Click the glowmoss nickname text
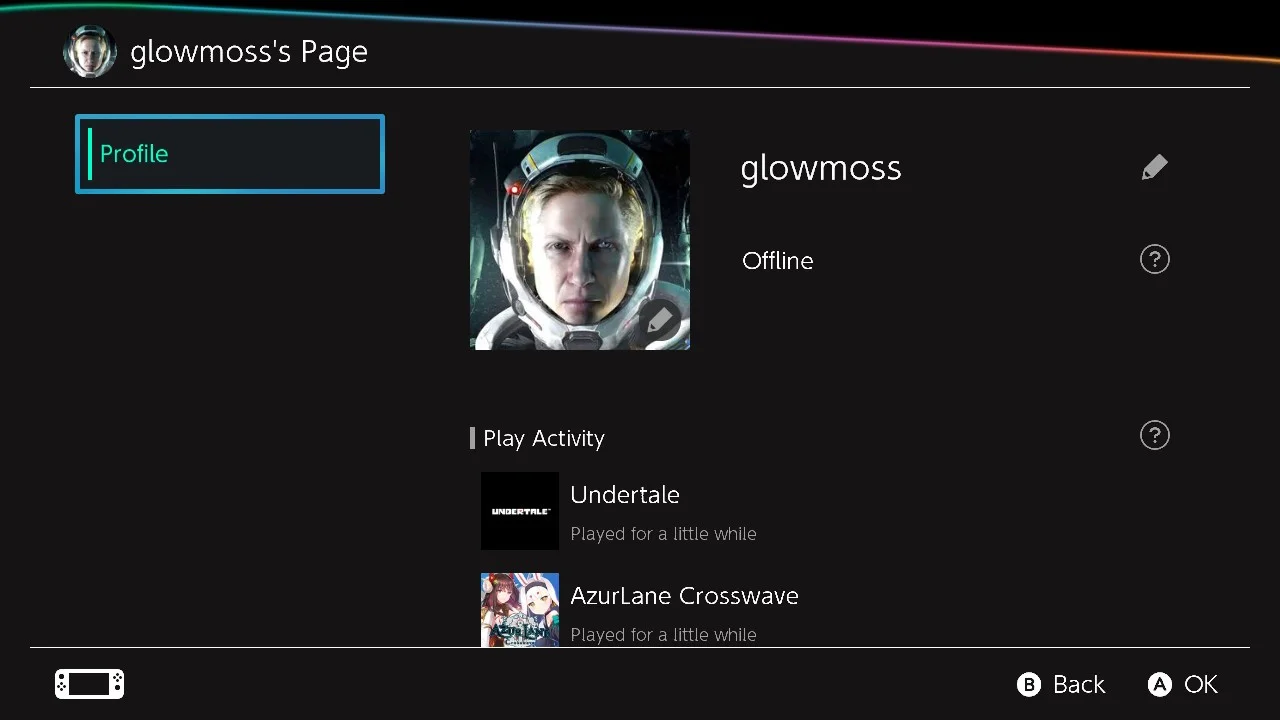 [x=821, y=168]
